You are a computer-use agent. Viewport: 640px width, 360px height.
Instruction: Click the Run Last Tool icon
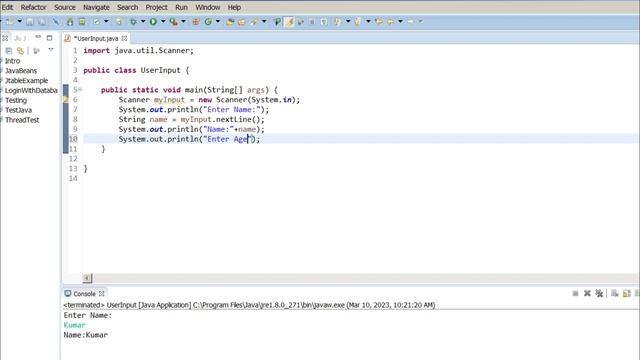coord(174,21)
